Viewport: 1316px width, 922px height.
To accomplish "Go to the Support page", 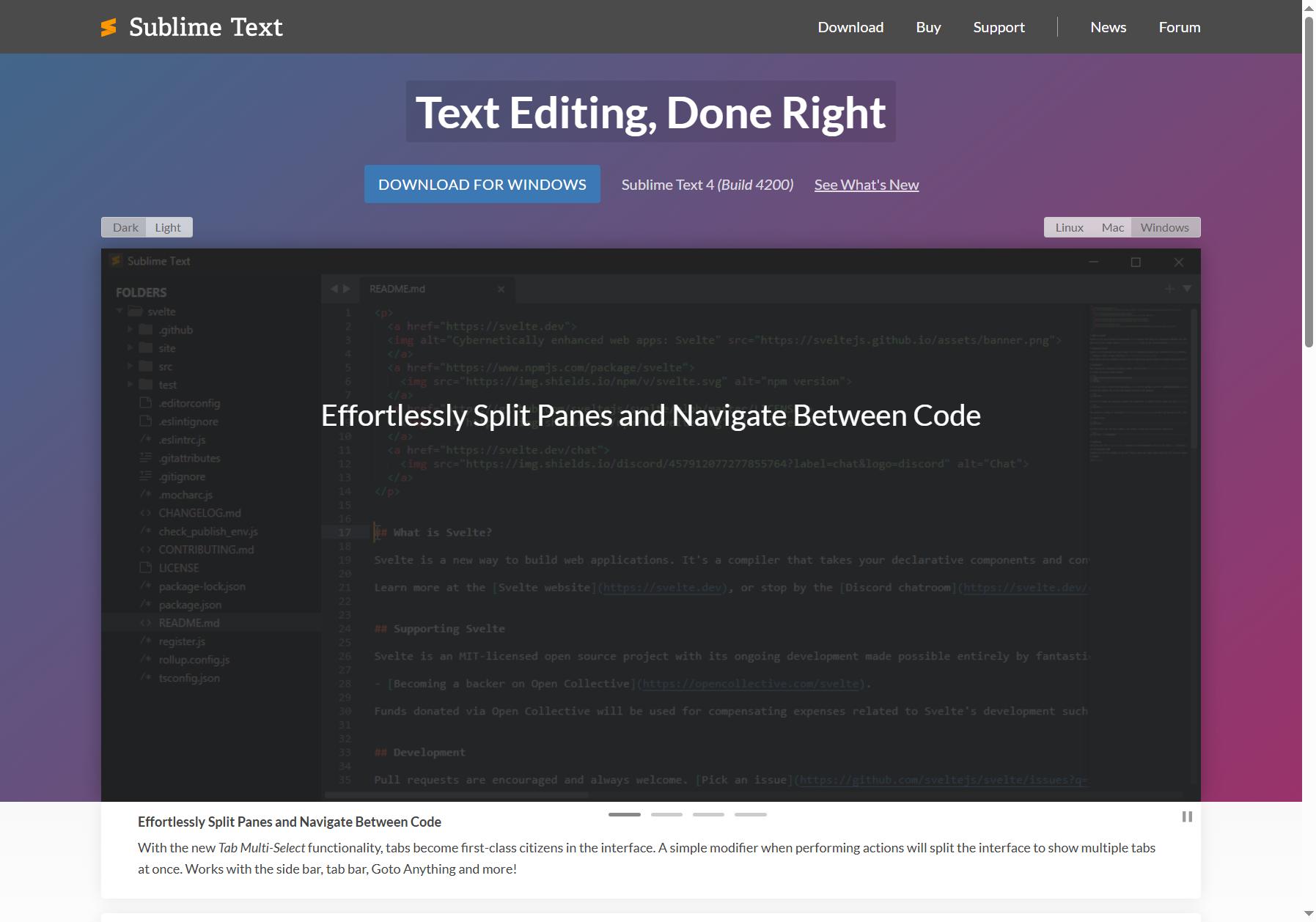I will tap(999, 27).
